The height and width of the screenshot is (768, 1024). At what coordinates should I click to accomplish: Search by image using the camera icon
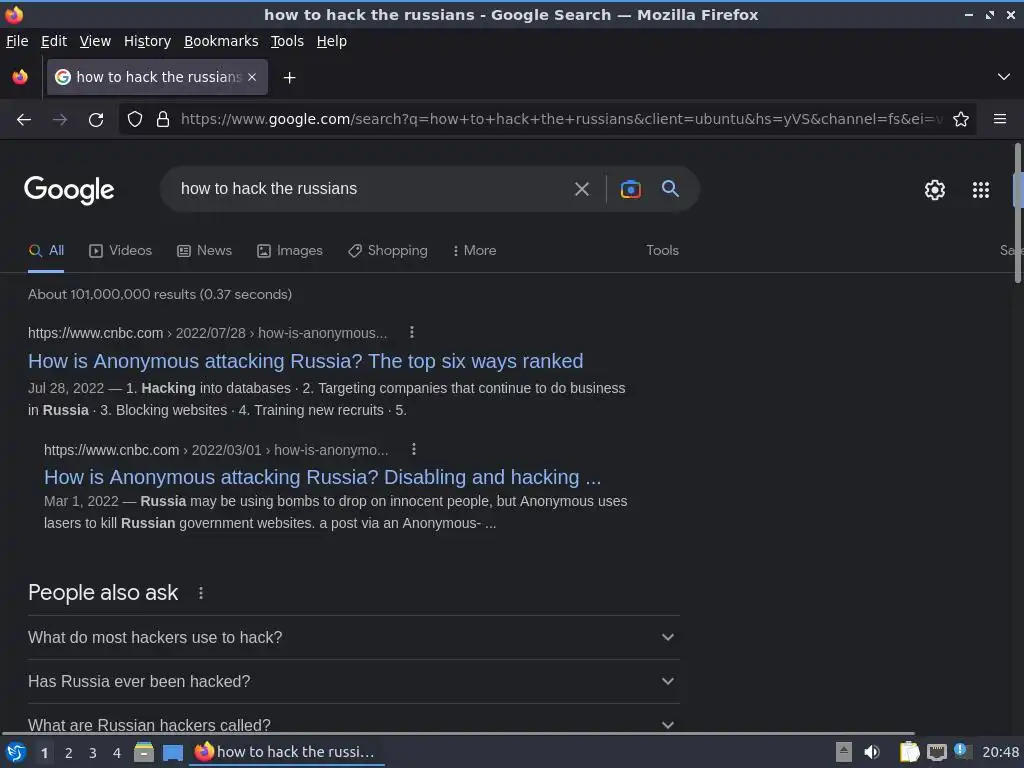tap(630, 189)
